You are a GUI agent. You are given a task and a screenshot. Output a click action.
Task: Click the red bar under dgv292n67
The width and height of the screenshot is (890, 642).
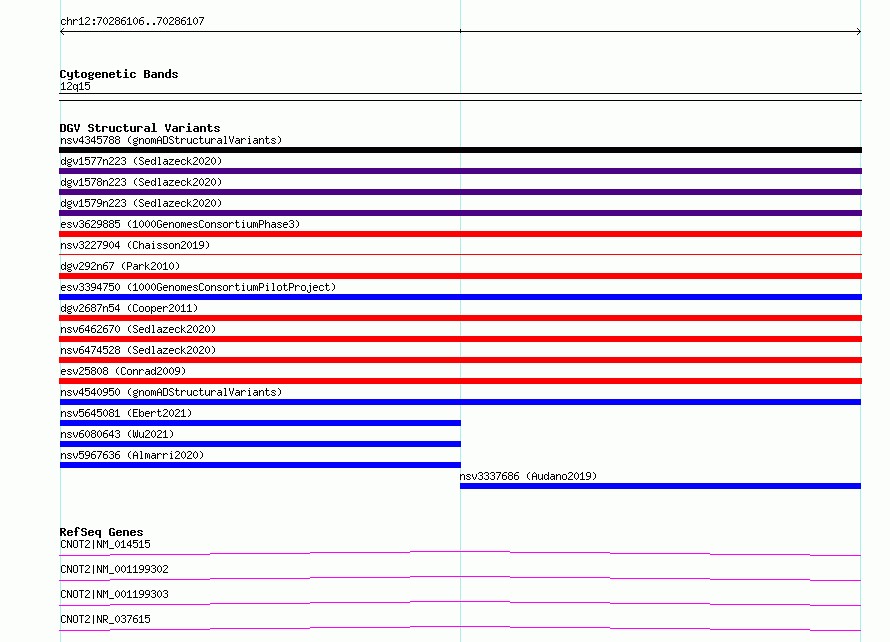pos(460,276)
